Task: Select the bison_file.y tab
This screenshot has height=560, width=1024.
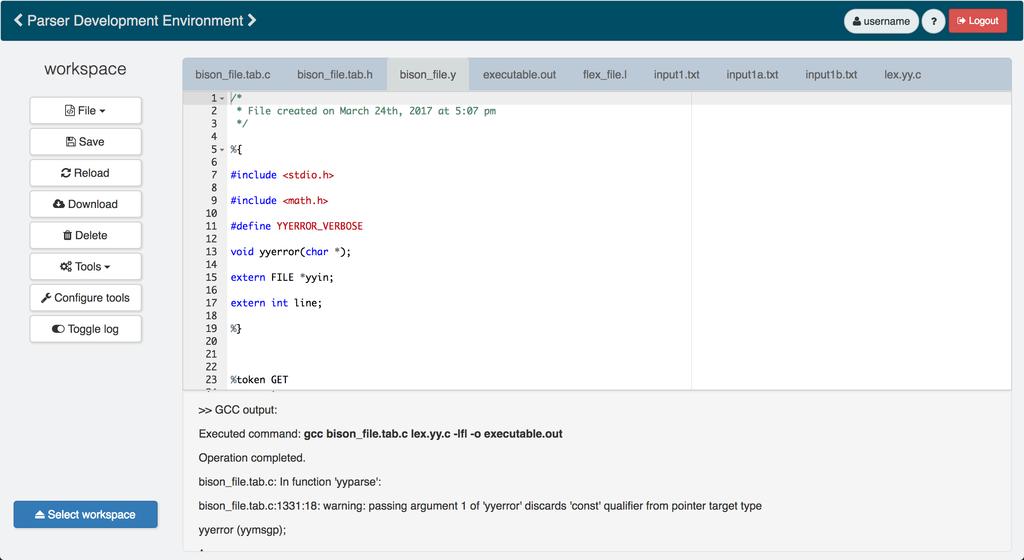Action: pos(428,74)
